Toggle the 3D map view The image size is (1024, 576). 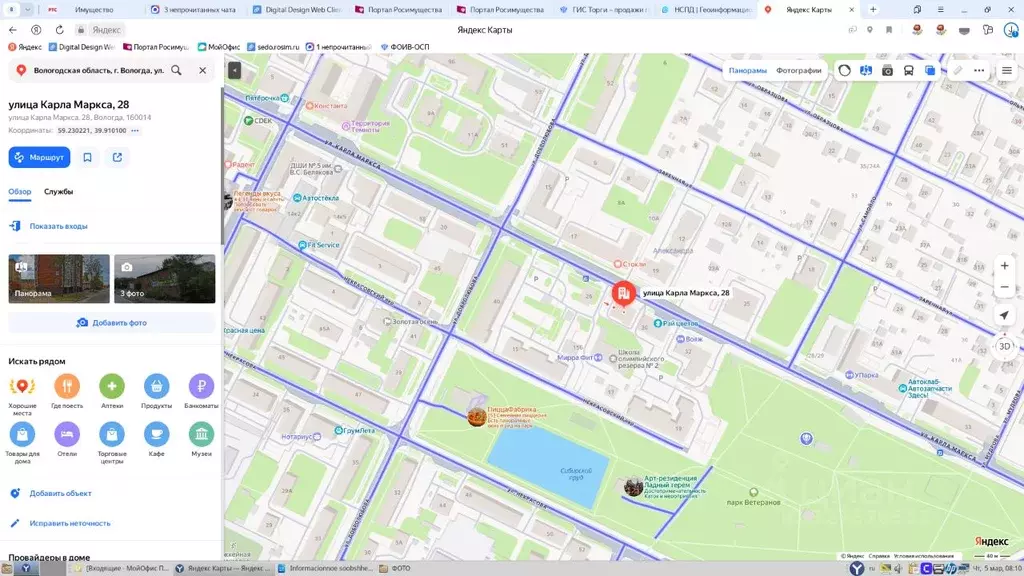tap(1004, 346)
